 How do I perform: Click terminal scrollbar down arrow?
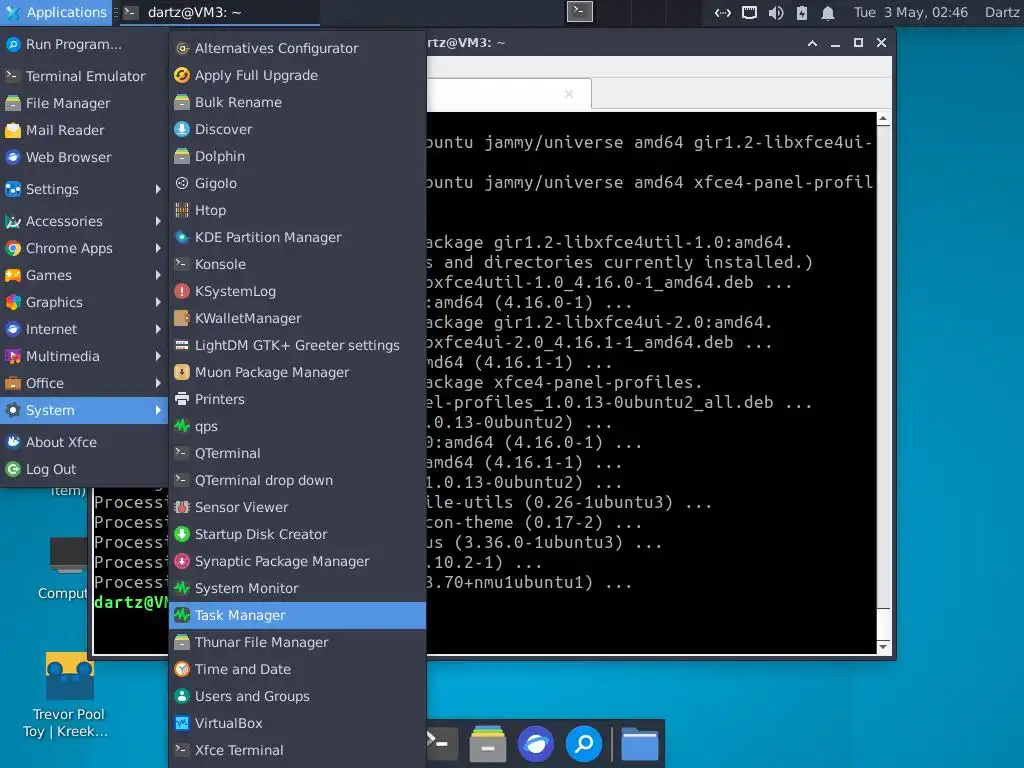tap(883, 647)
